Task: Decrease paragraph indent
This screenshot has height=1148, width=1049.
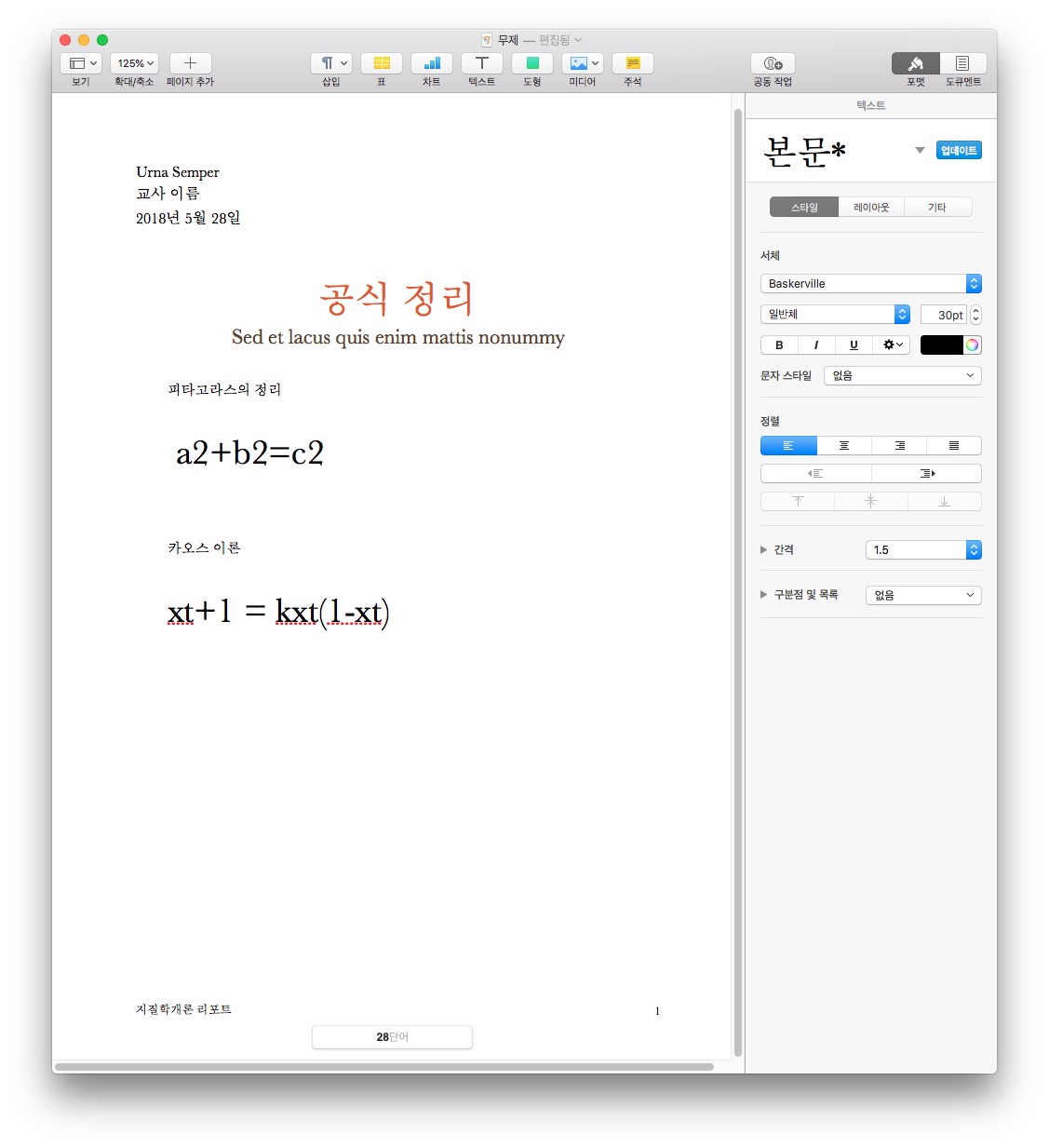Action: 815,473
